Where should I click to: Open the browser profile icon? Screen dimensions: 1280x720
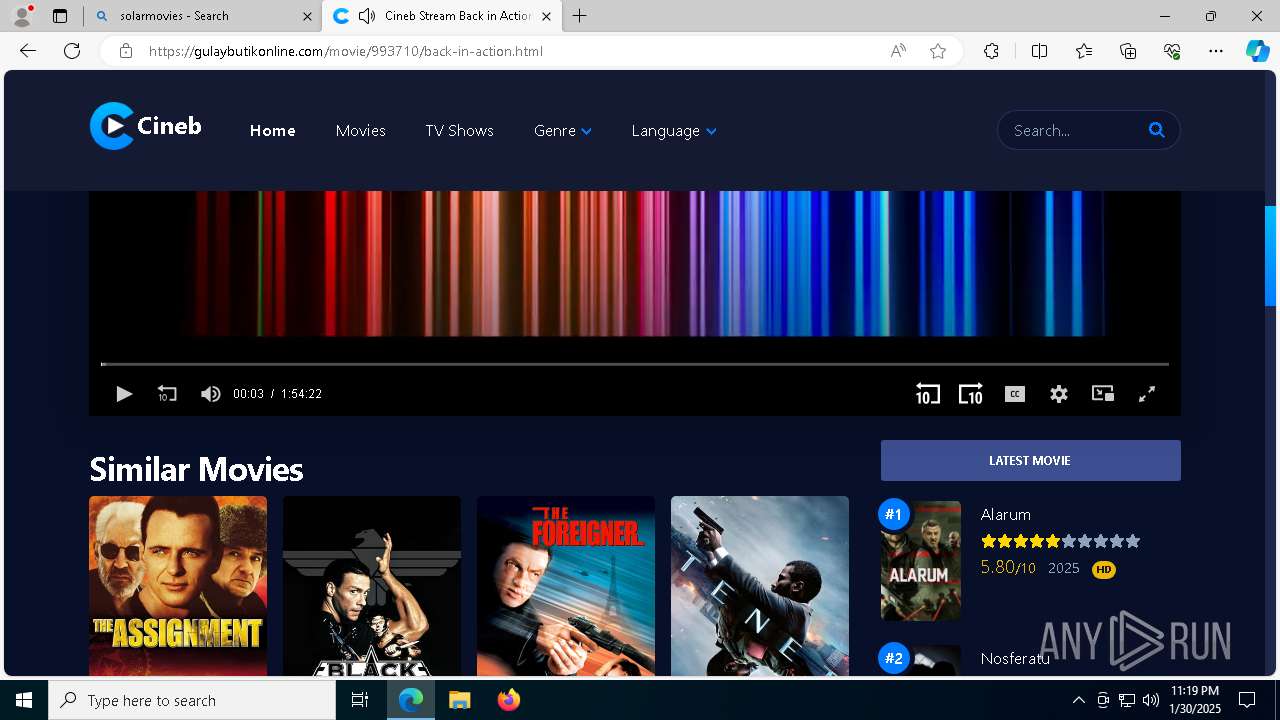[21, 16]
